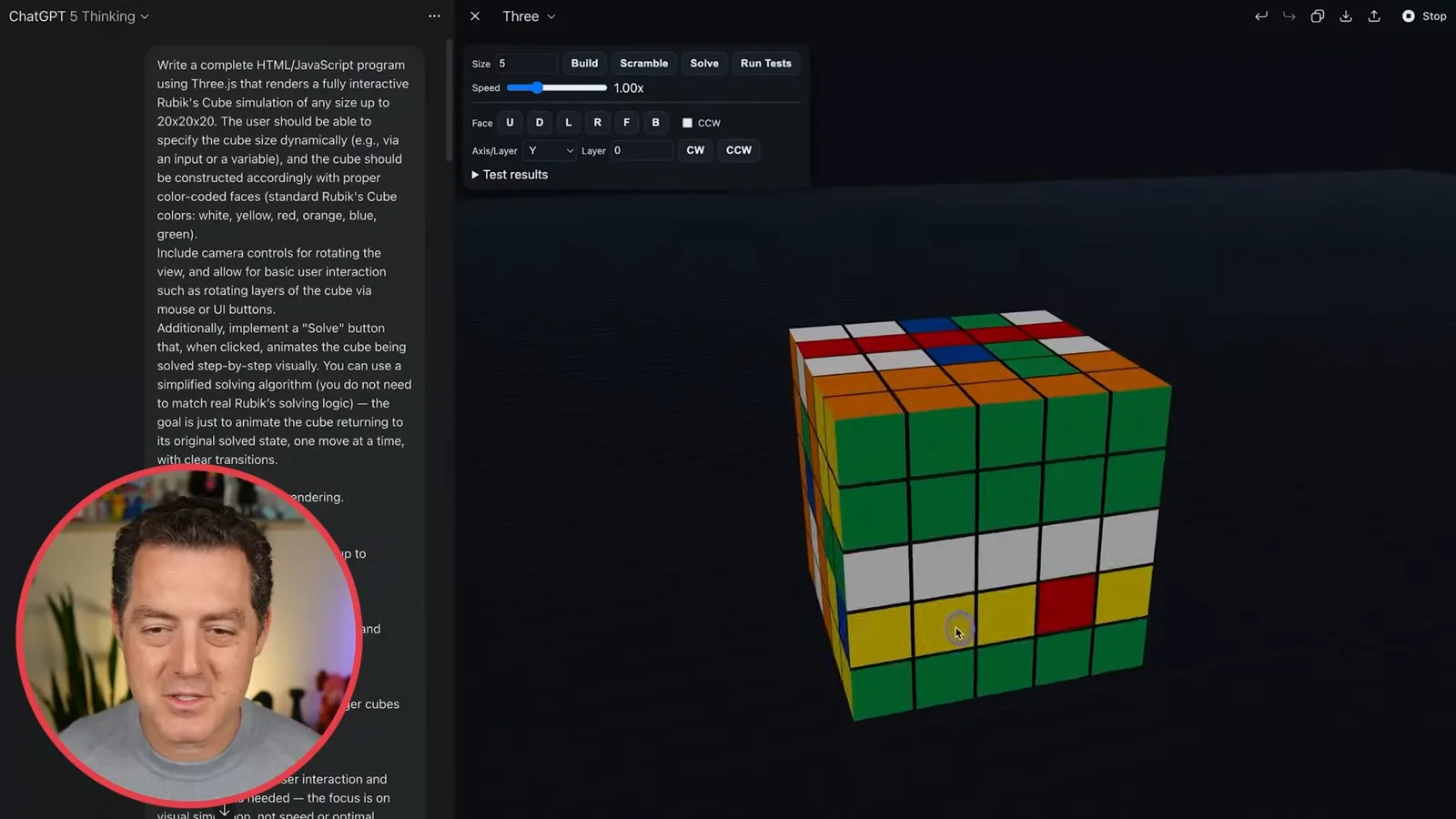Screen dimensions: 1456x819
Task: Open the more options menu in chat header
Action: click(434, 16)
